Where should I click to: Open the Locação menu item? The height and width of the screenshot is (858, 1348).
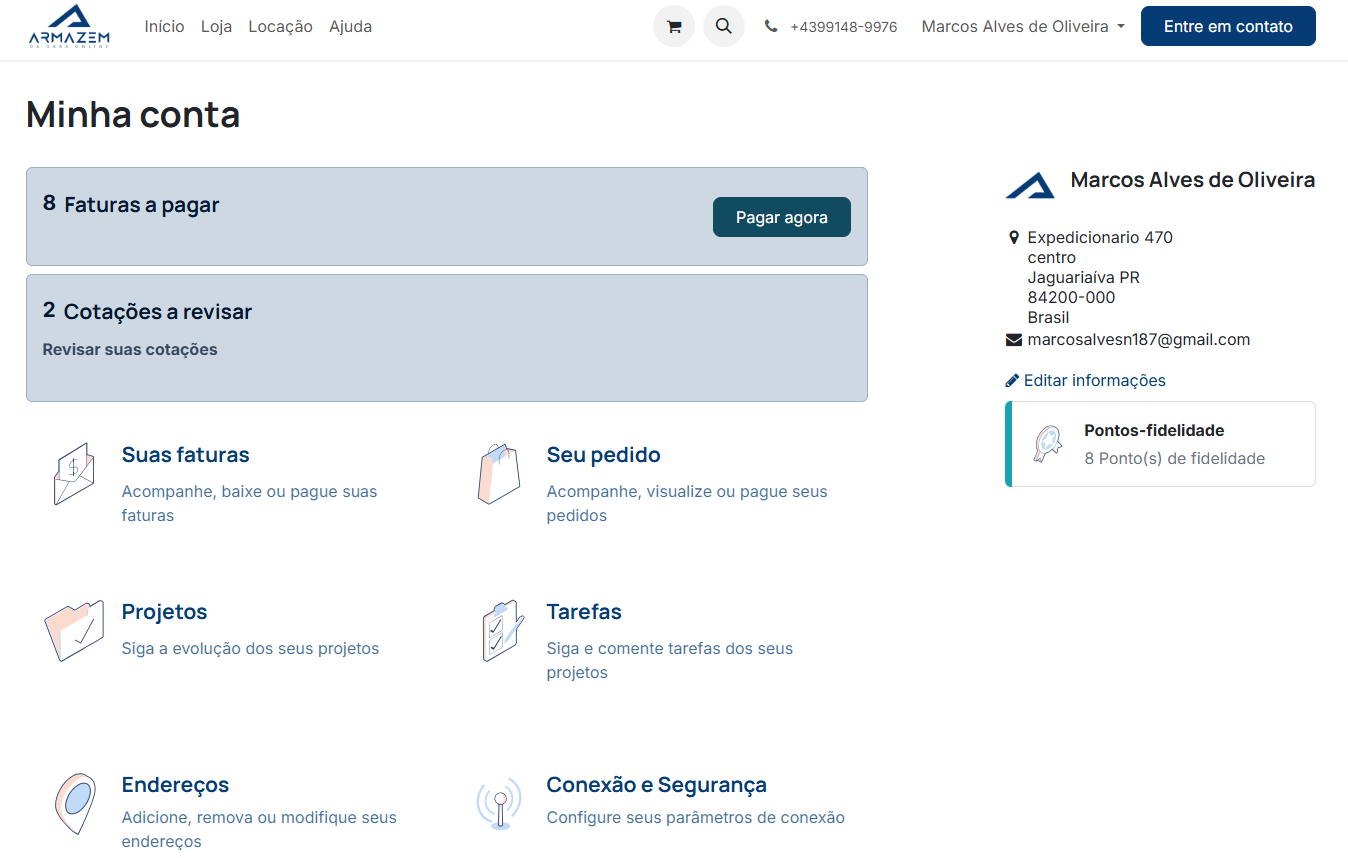point(280,27)
